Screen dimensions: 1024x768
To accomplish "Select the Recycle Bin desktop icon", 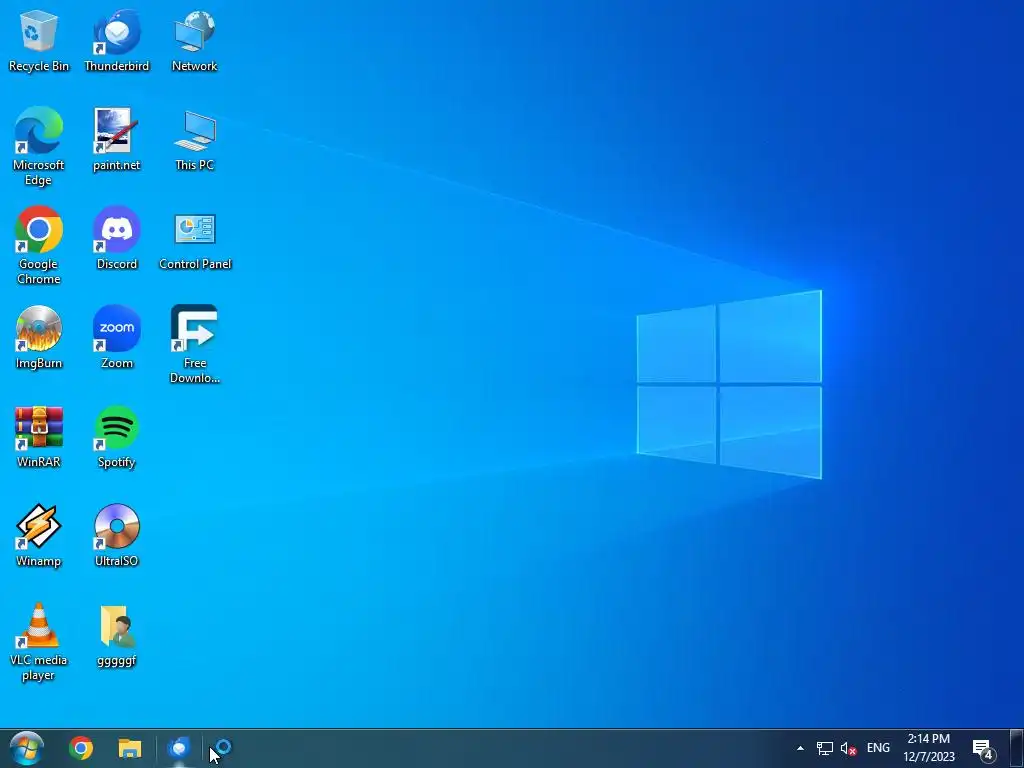I will point(39,40).
